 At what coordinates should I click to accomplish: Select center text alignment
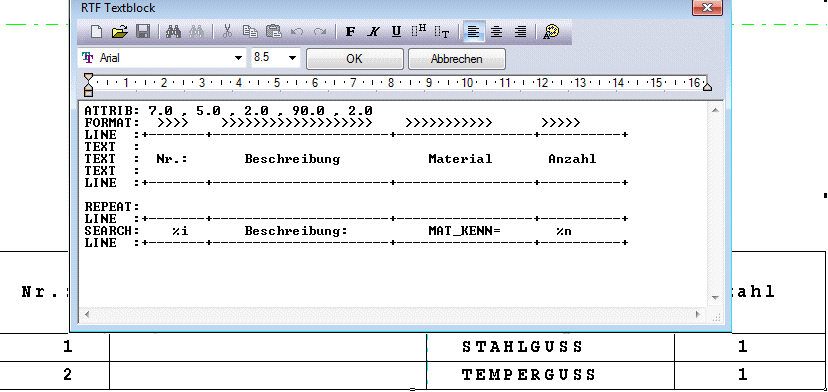[x=496, y=32]
